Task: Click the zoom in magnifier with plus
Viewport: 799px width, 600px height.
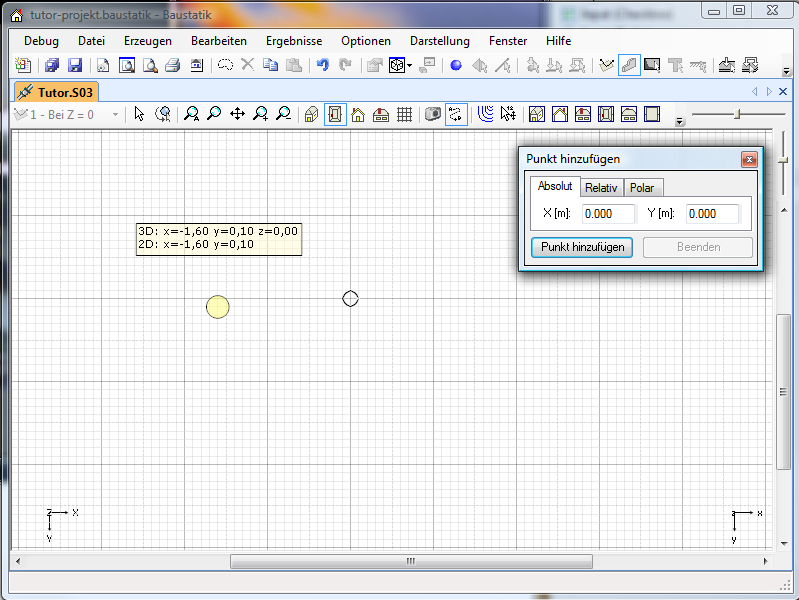Action: [x=260, y=114]
